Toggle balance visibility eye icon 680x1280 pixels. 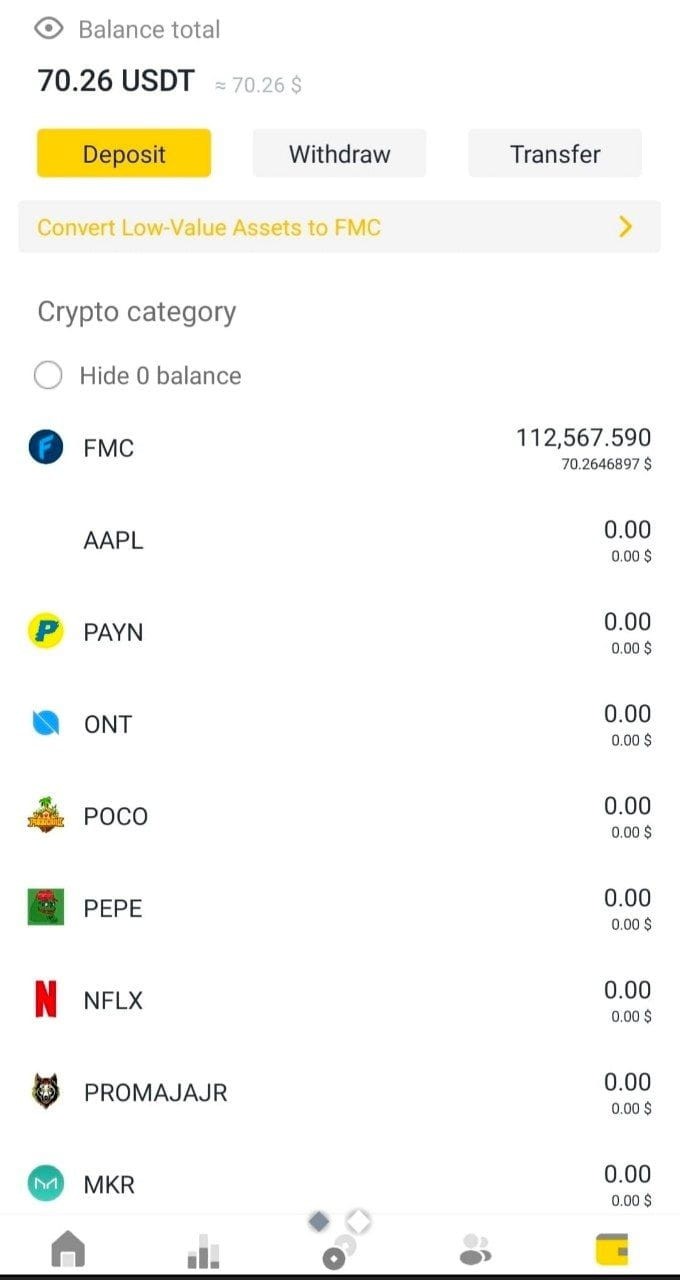(x=49, y=29)
